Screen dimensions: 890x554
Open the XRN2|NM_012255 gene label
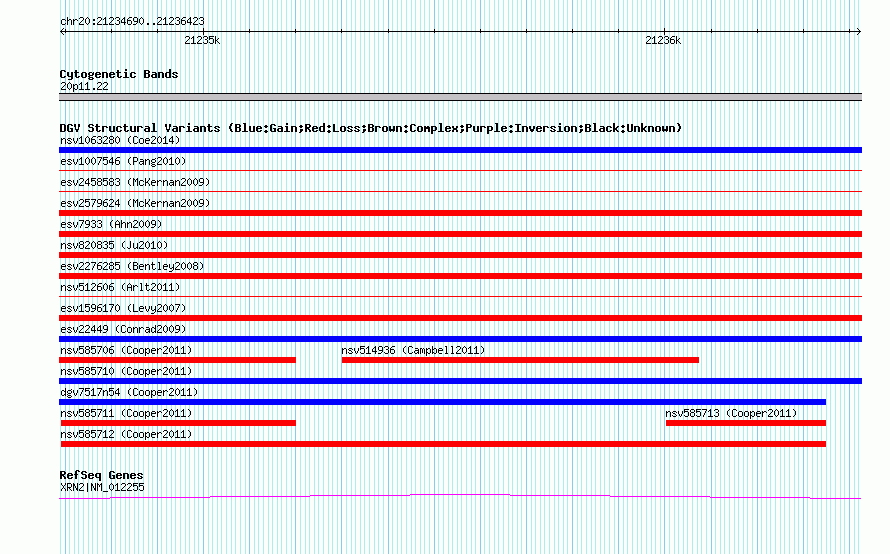pyautogui.click(x=102, y=488)
